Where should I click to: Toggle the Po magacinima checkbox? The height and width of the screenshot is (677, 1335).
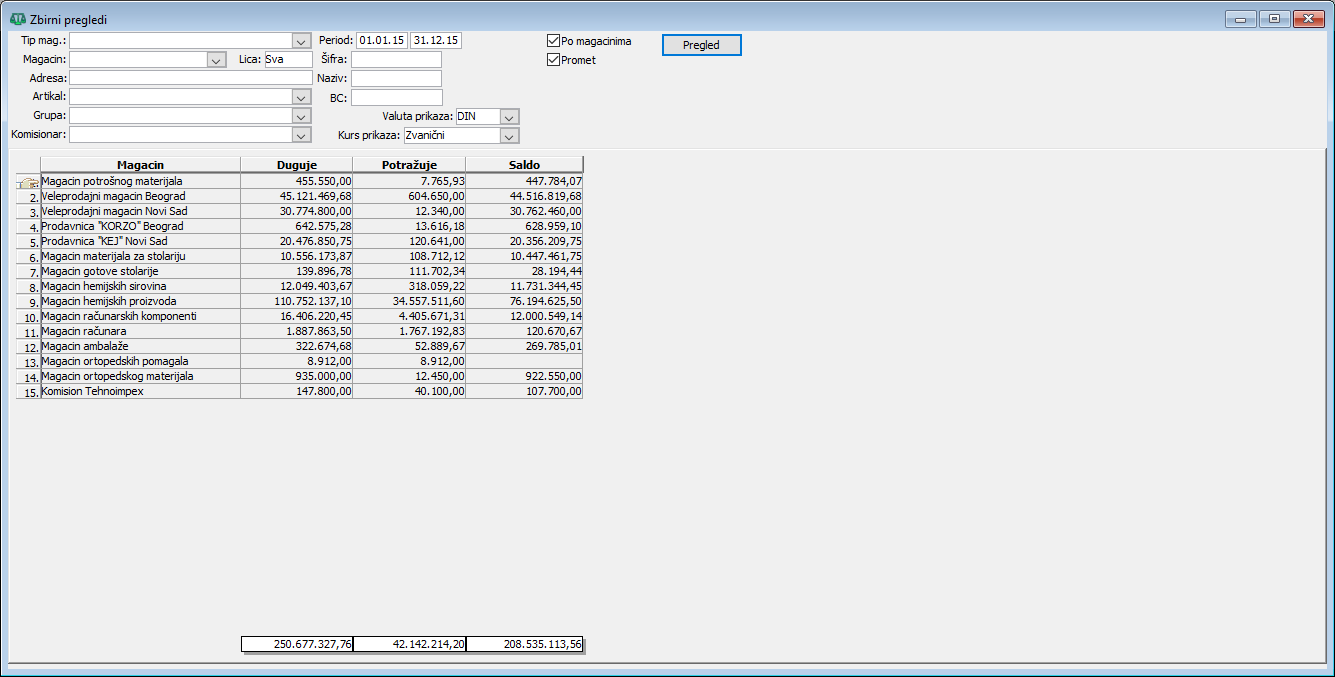click(553, 41)
